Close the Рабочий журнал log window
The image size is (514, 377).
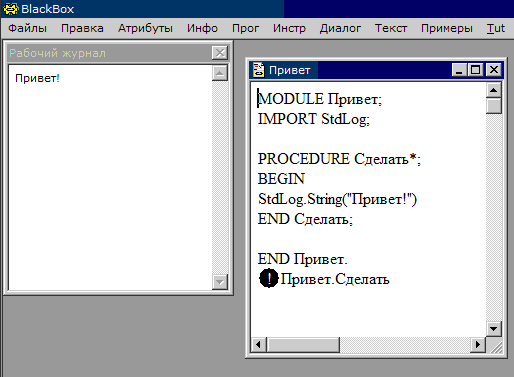[x=220, y=53]
